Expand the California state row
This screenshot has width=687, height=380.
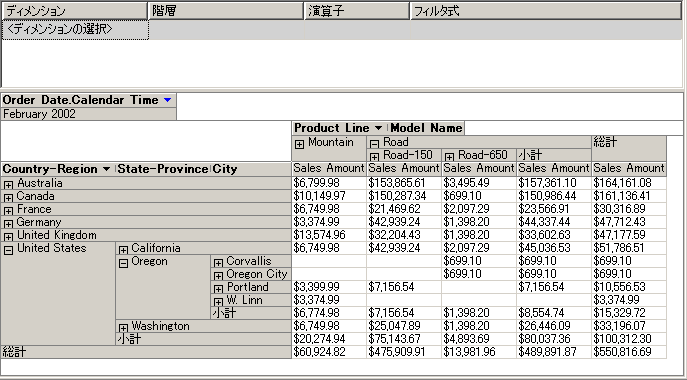(x=124, y=250)
